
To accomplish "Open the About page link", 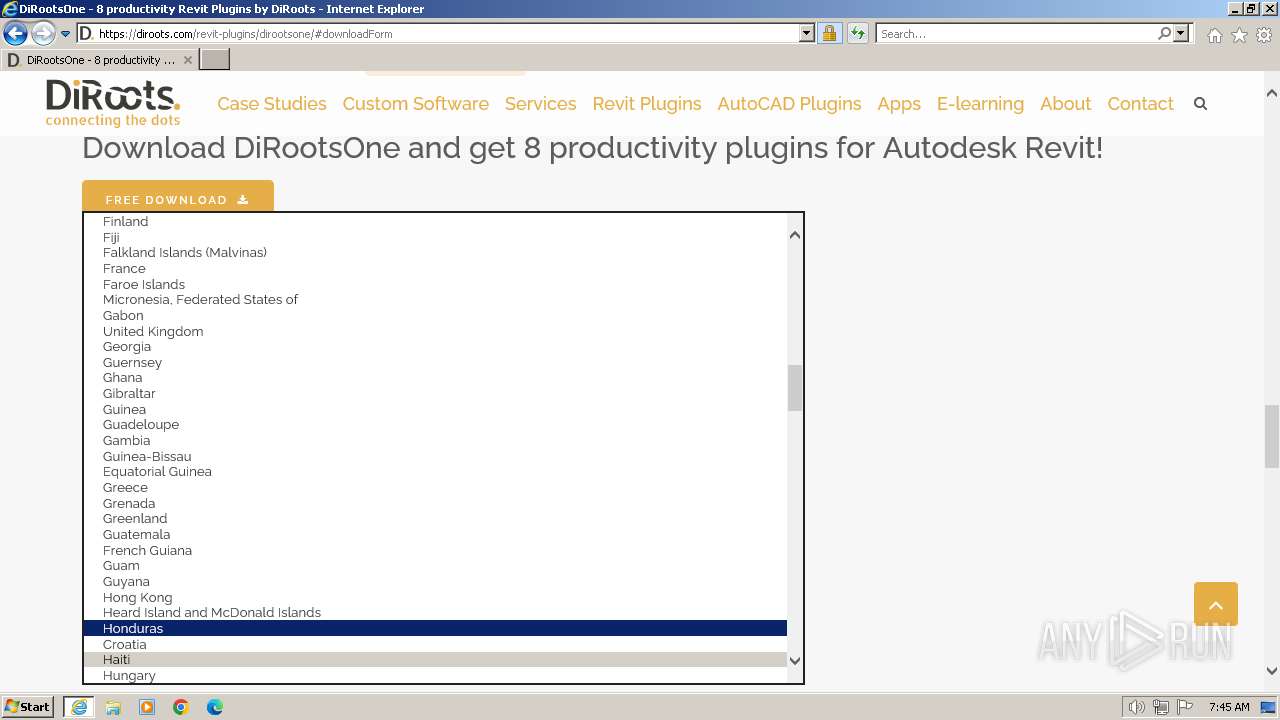I will [x=1065, y=104].
